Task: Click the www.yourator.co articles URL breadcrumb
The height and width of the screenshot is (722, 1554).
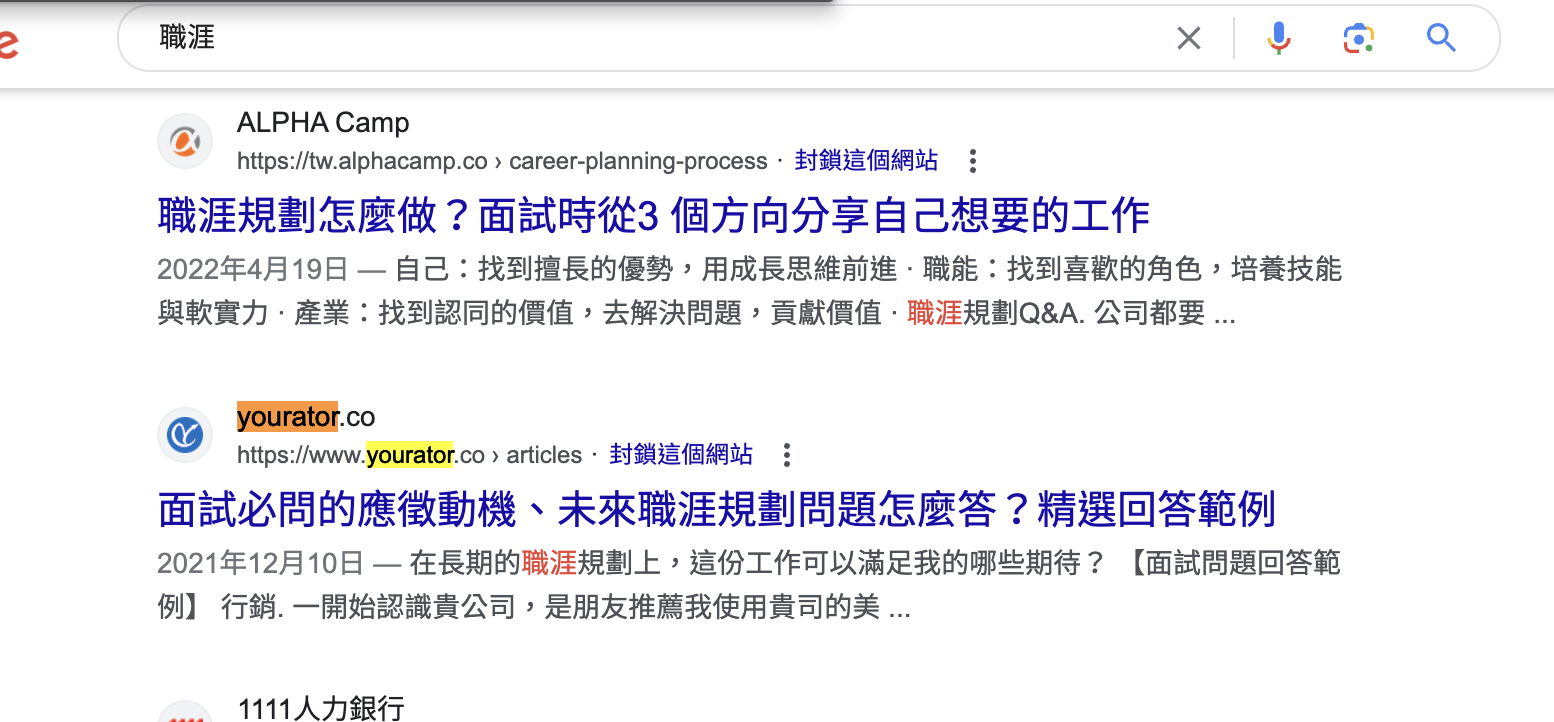Action: tap(409, 455)
